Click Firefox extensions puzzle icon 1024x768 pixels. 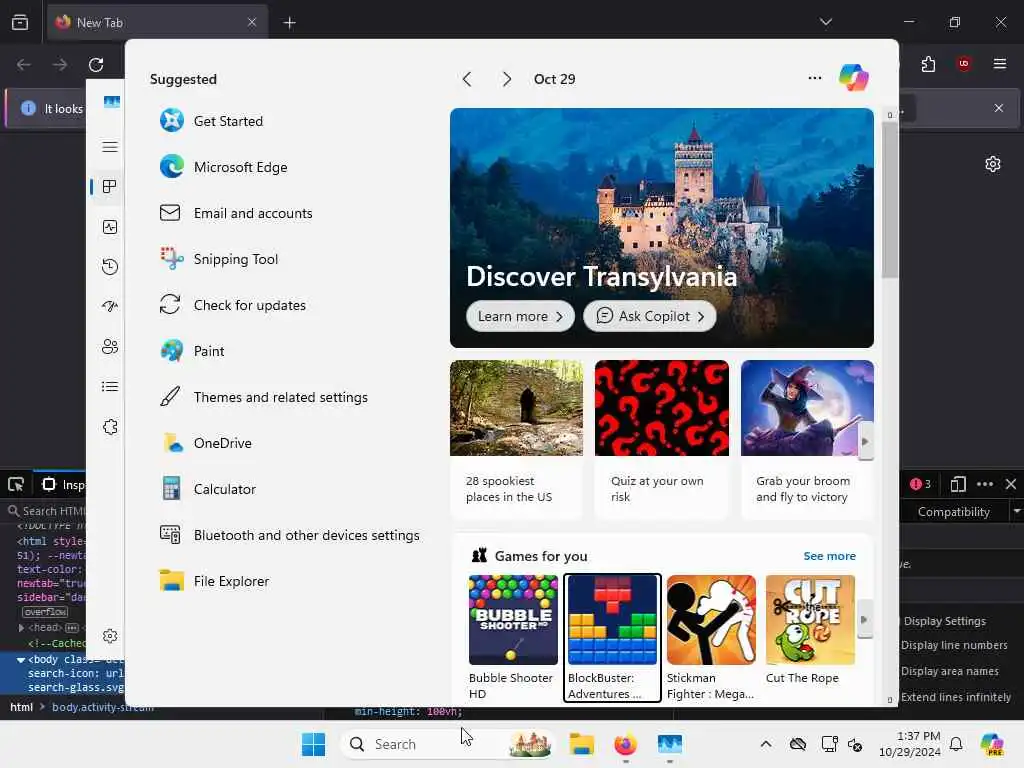point(928,64)
